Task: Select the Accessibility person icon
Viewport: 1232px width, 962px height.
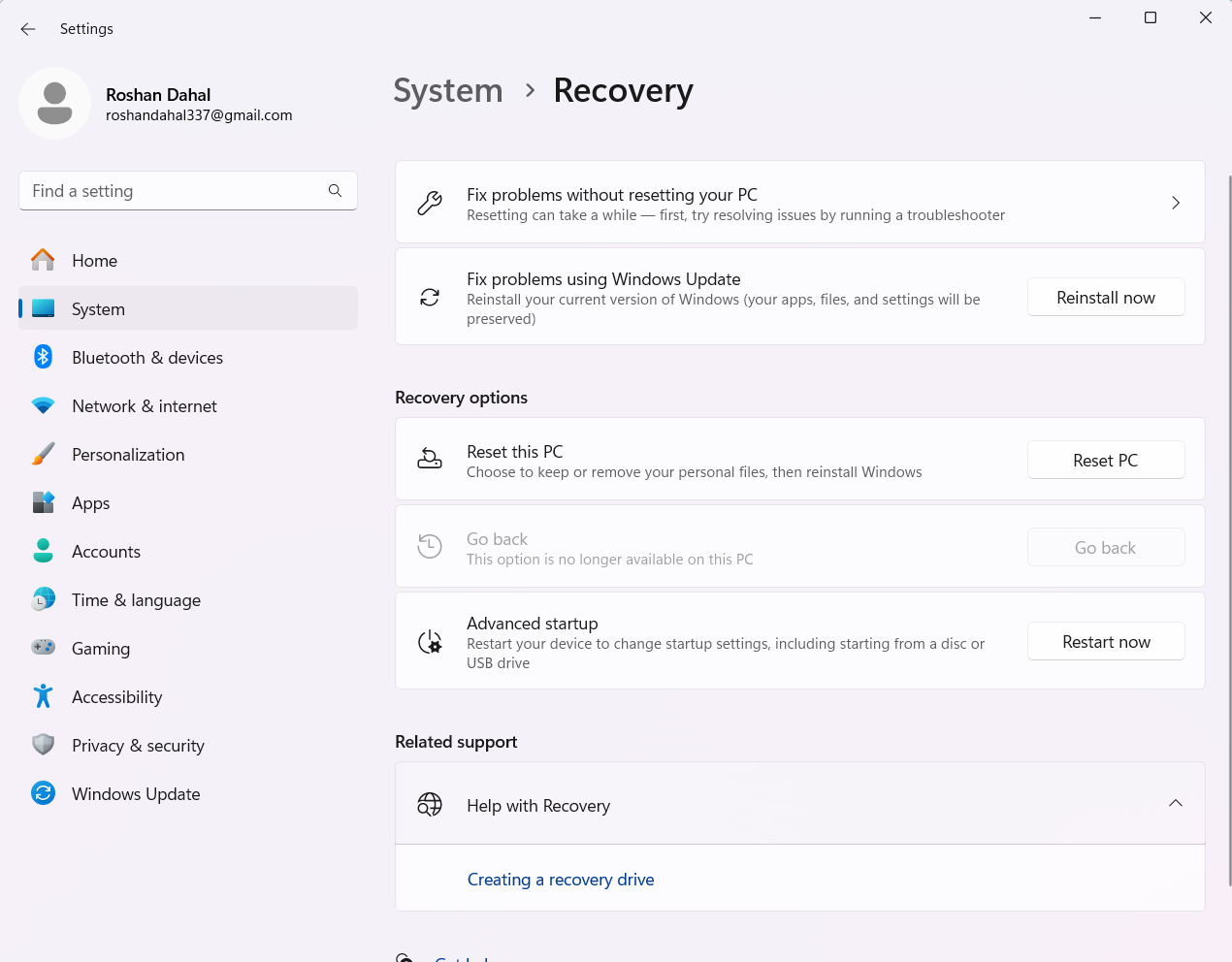Action: pyautogui.click(x=43, y=696)
